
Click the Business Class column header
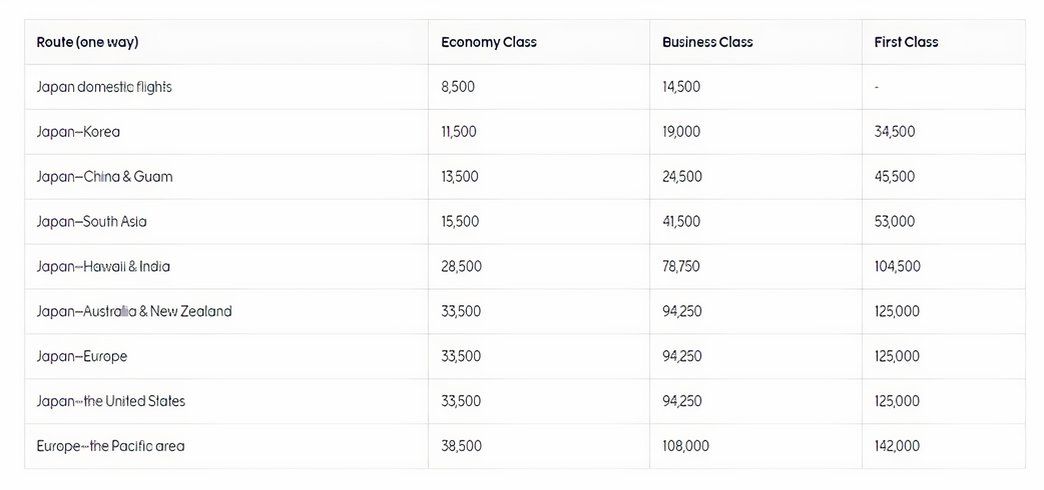[707, 42]
